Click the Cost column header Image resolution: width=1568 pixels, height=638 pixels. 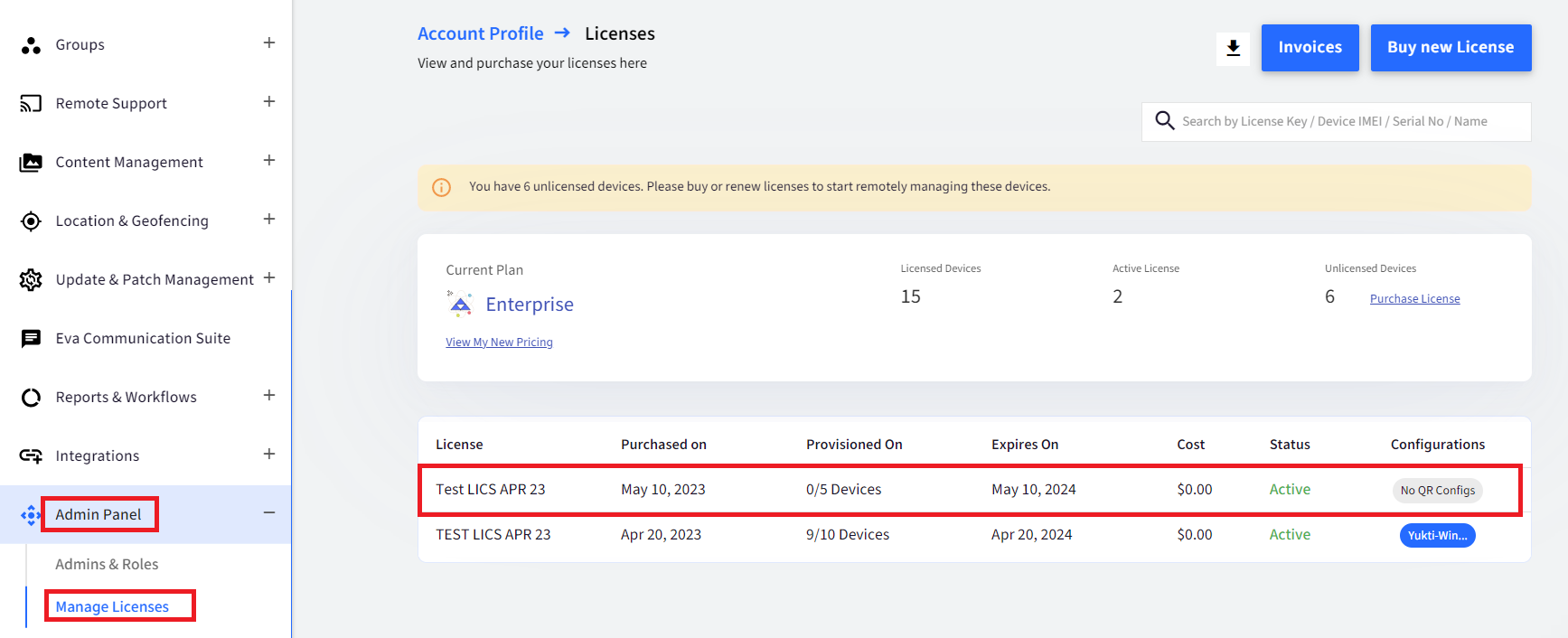click(x=1191, y=445)
